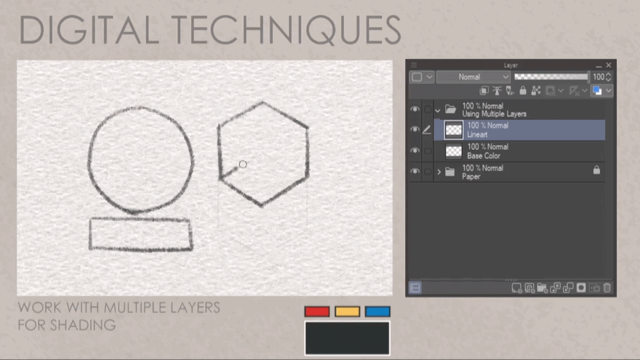Image resolution: width=640 pixels, height=360 pixels.
Task: Hide the Lineart layer
Action: click(x=415, y=129)
